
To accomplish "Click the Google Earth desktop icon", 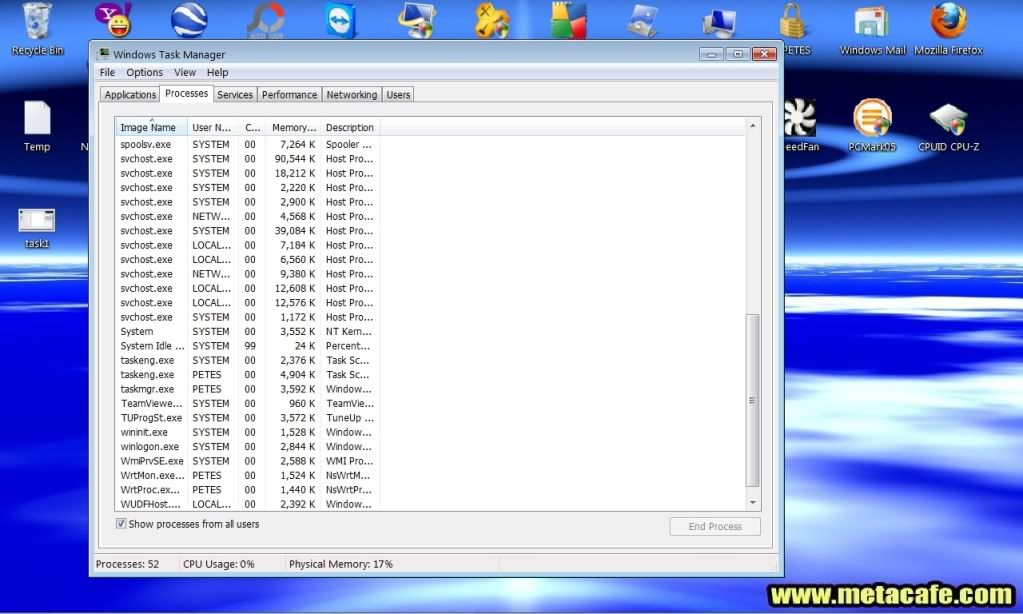I will pyautogui.click(x=188, y=20).
